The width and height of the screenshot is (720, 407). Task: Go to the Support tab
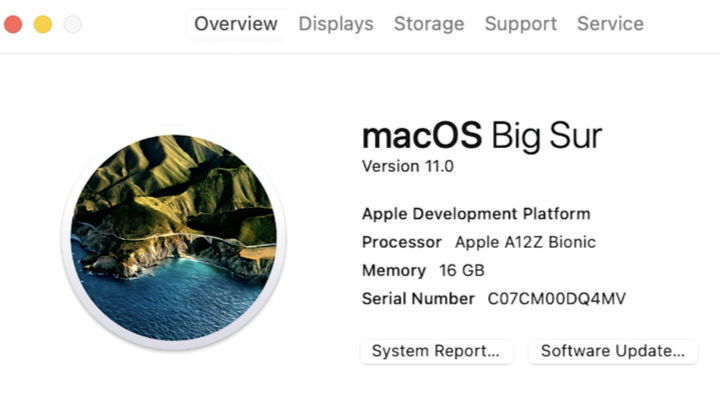[x=521, y=24]
